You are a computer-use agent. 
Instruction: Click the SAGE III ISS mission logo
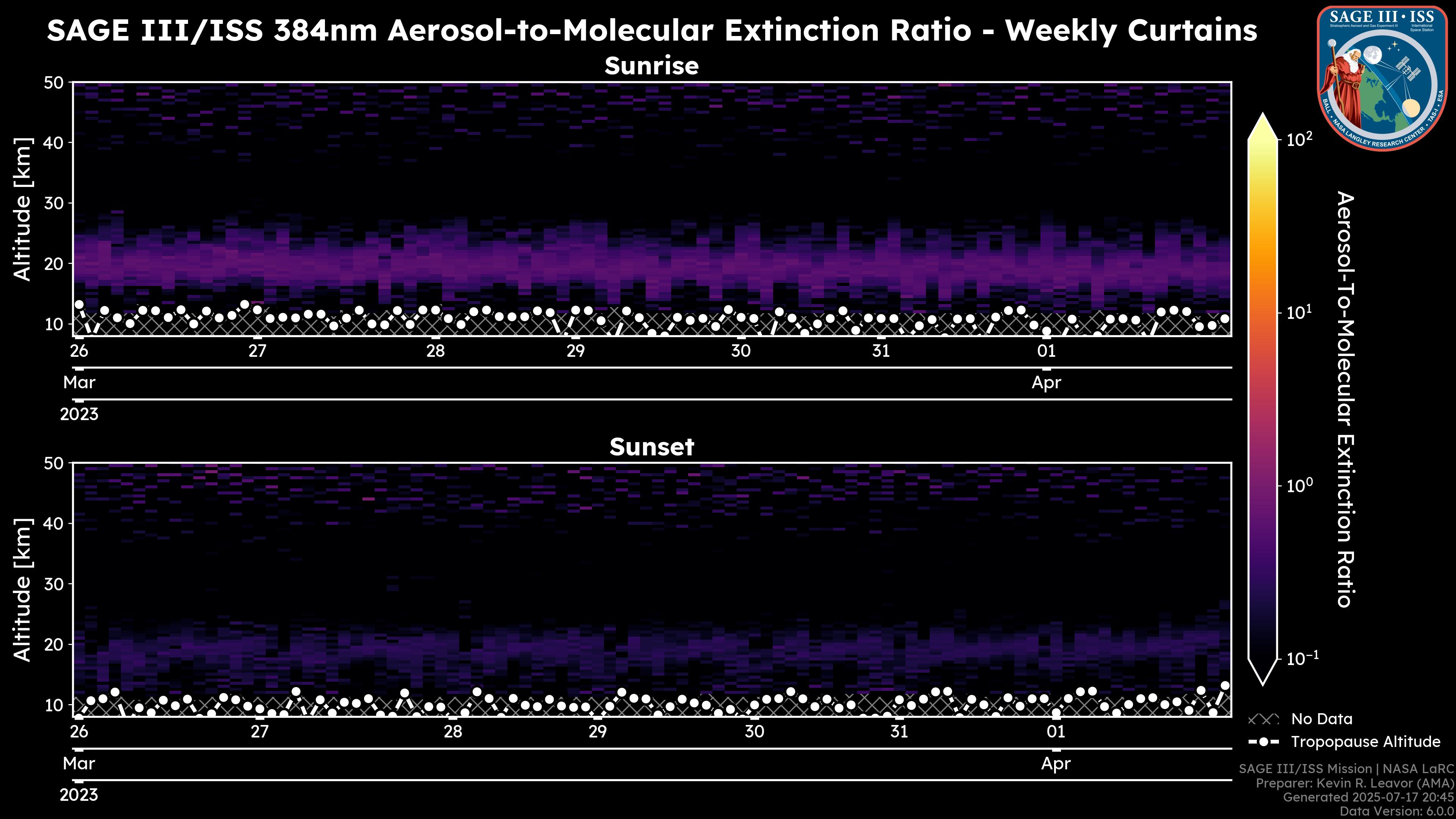tap(1381, 78)
